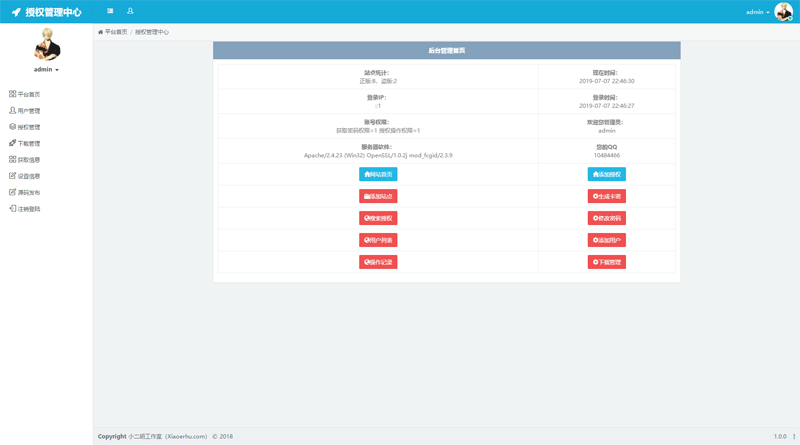Open 用户管理 in the sidebar

pos(28,111)
